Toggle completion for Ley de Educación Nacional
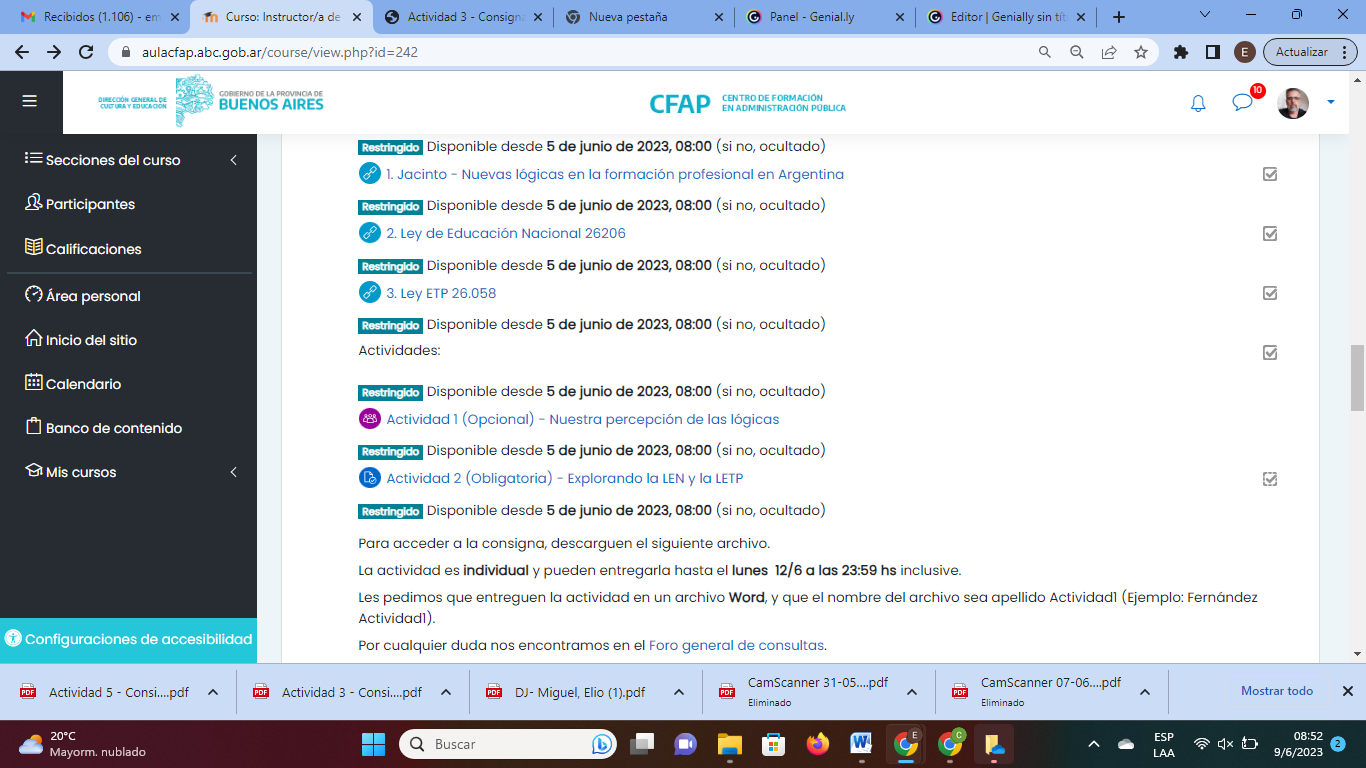 (x=1270, y=234)
